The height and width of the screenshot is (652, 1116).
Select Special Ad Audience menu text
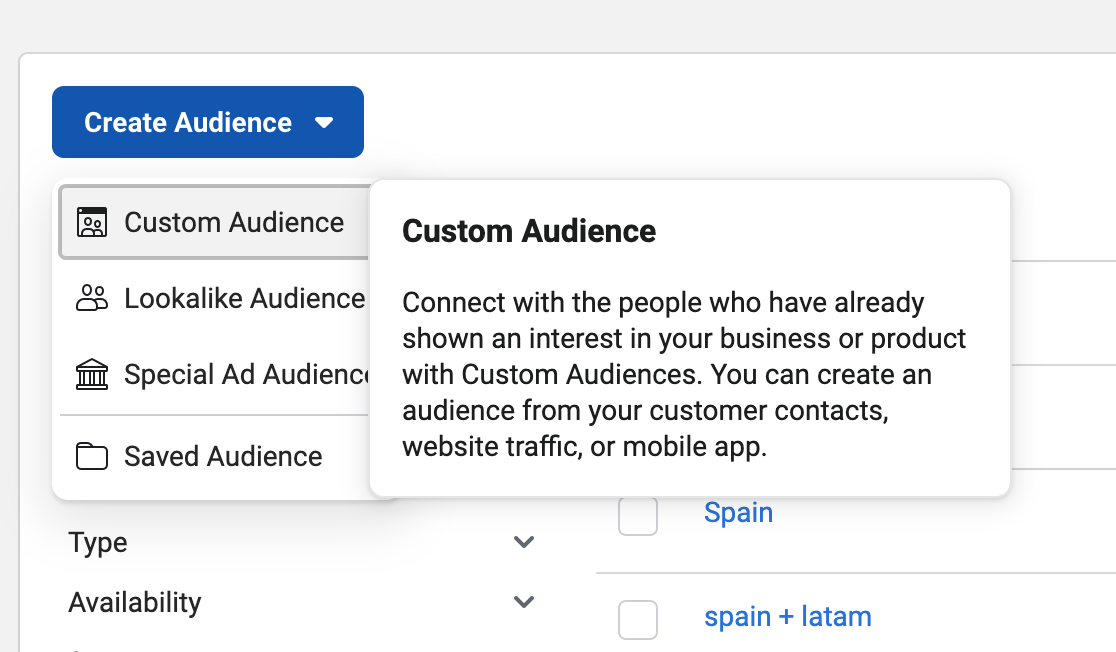pos(246,375)
